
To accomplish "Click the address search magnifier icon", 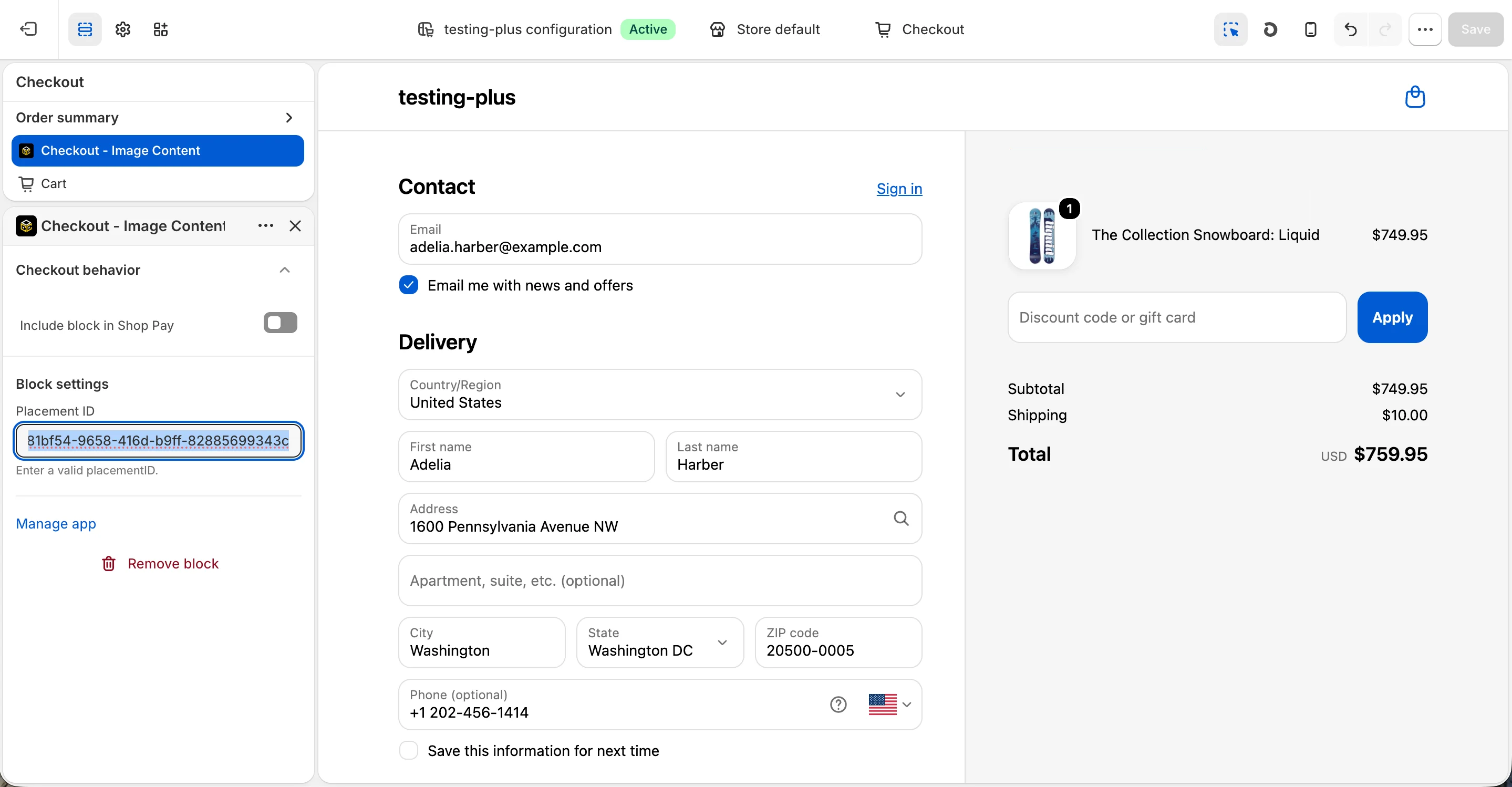I will [901, 517].
